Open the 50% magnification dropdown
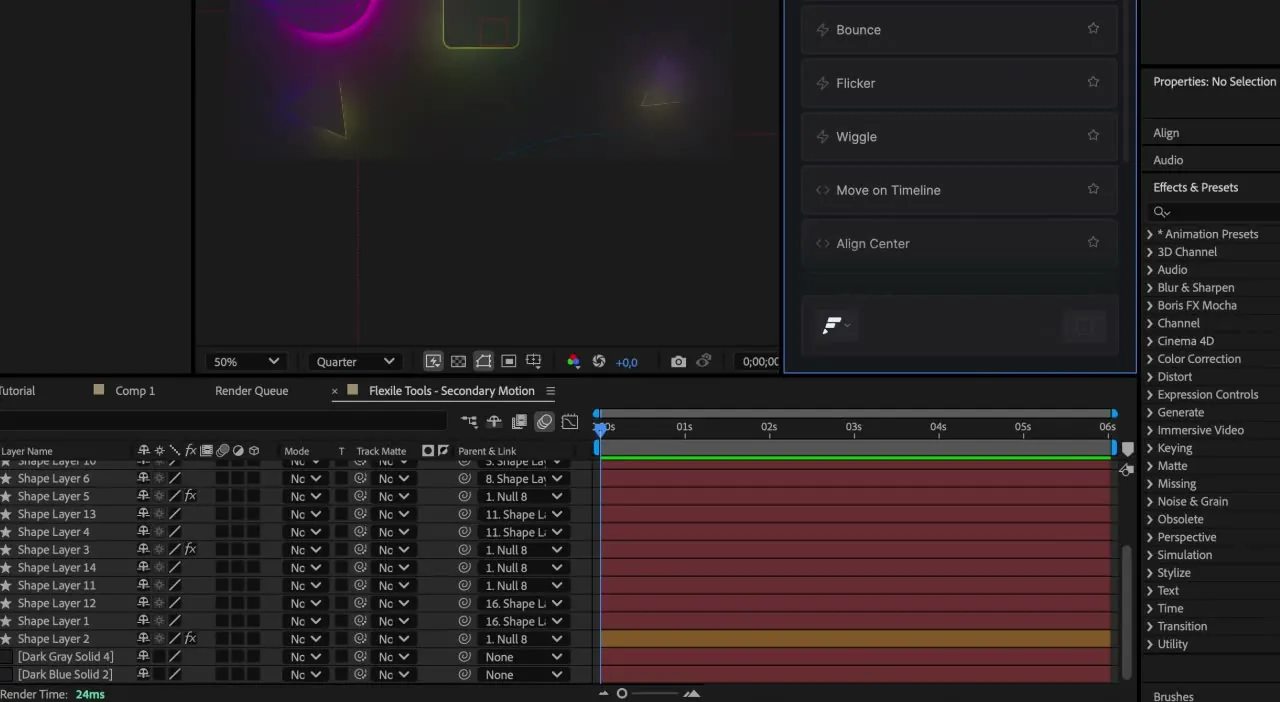Viewport: 1280px width, 702px height. pos(246,361)
